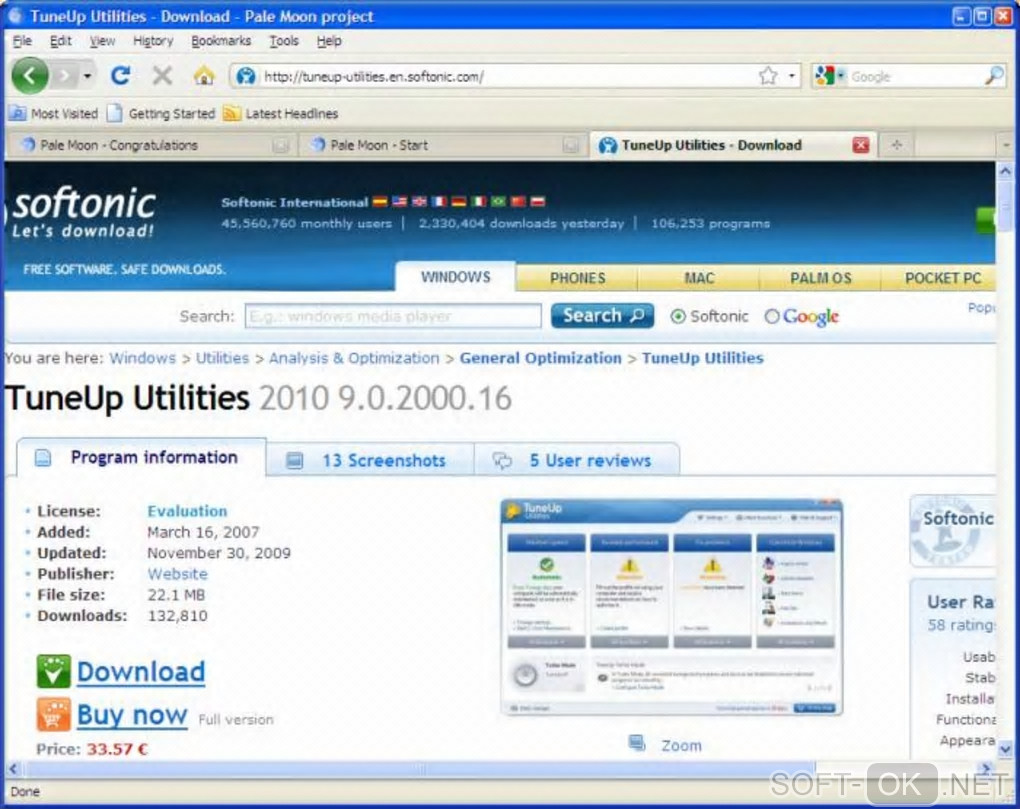The height and width of the screenshot is (809, 1020).
Task: Open the address bar history dropdown
Action: (792, 76)
